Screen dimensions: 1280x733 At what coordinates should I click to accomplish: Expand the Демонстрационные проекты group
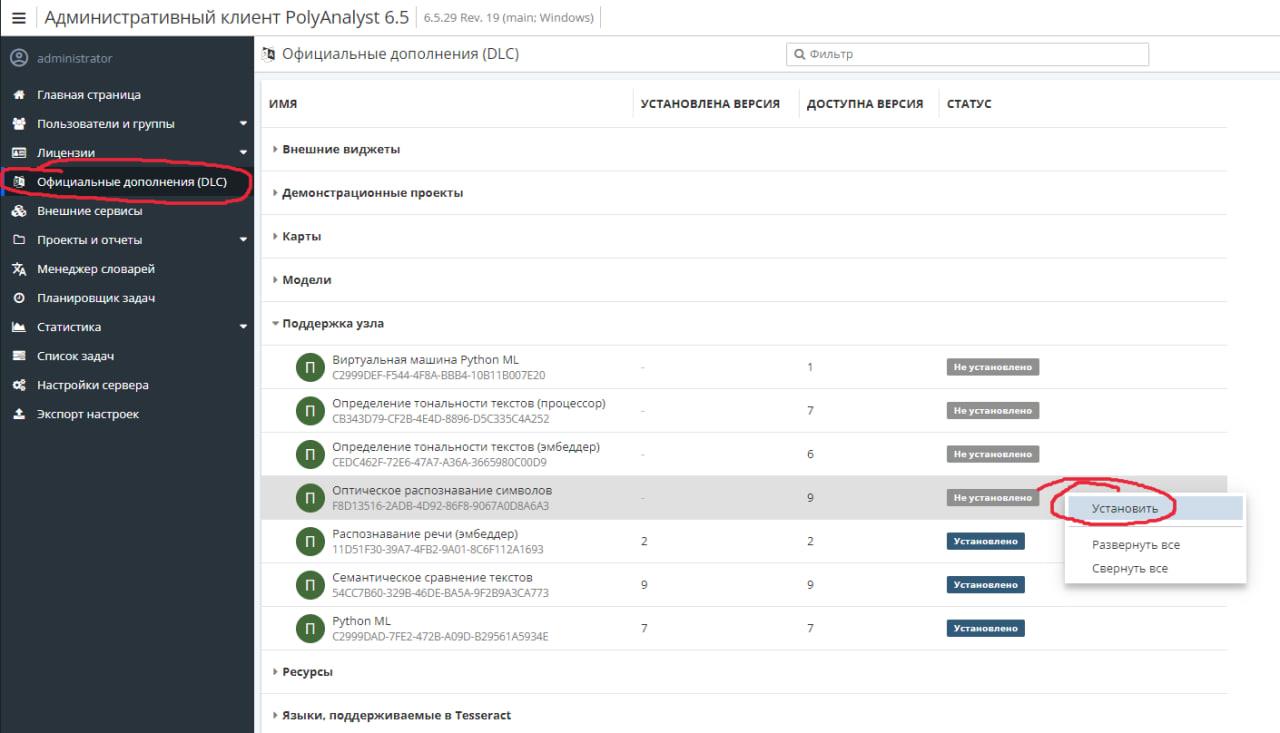pyautogui.click(x=276, y=193)
